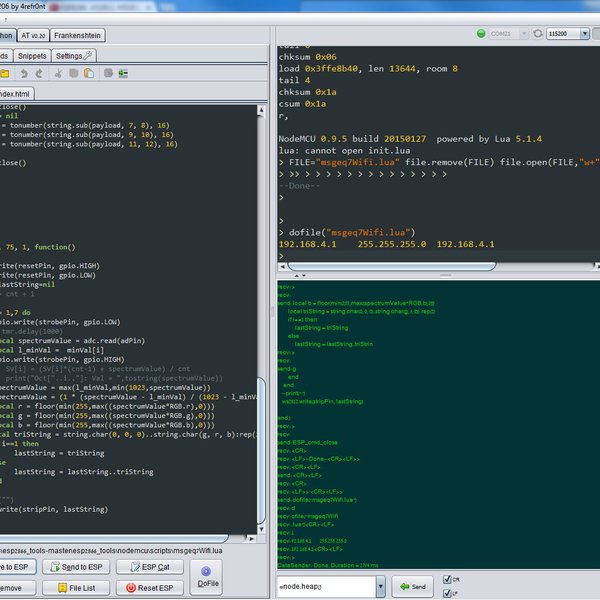
Task: Expand the command history dropdown arrow
Action: point(380,586)
